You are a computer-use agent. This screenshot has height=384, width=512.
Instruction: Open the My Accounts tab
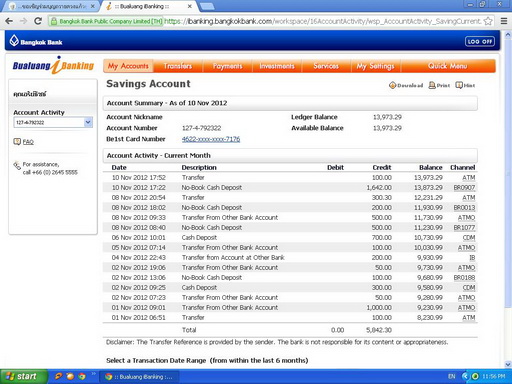[128, 66]
